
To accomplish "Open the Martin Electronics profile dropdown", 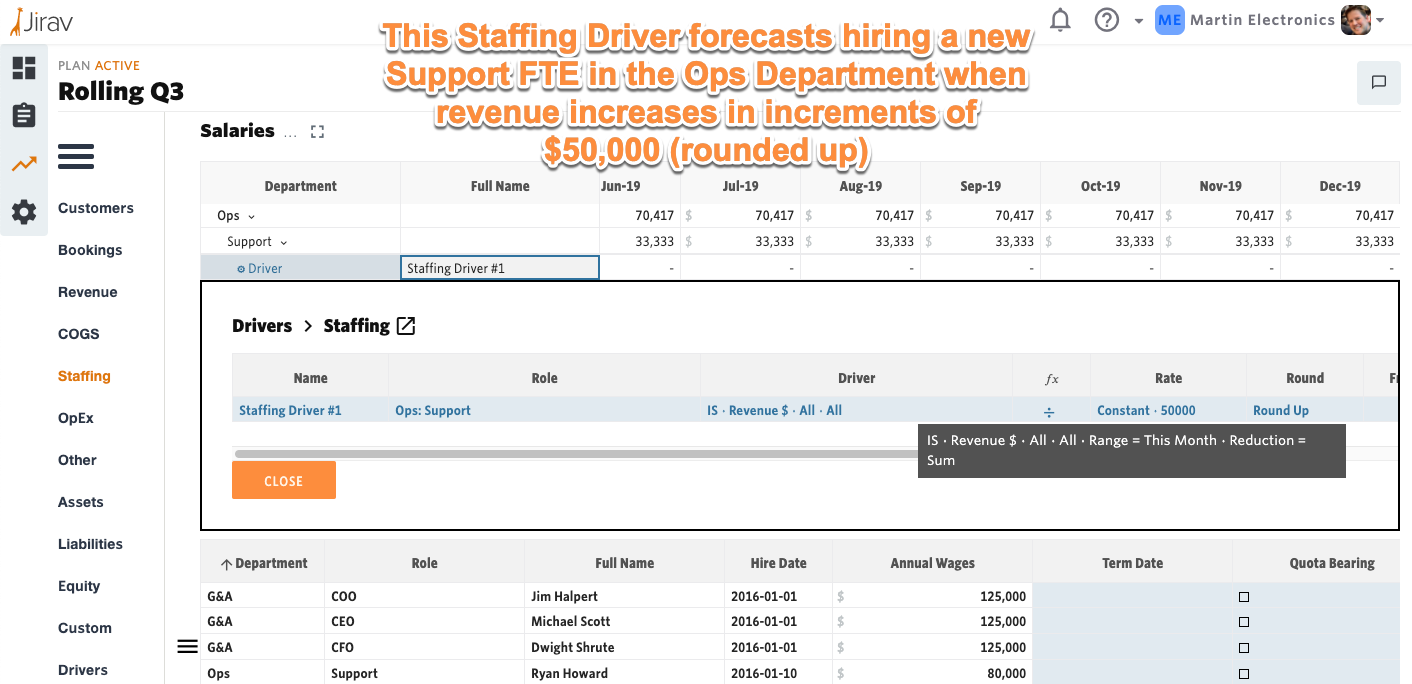I will (x=1379, y=19).
